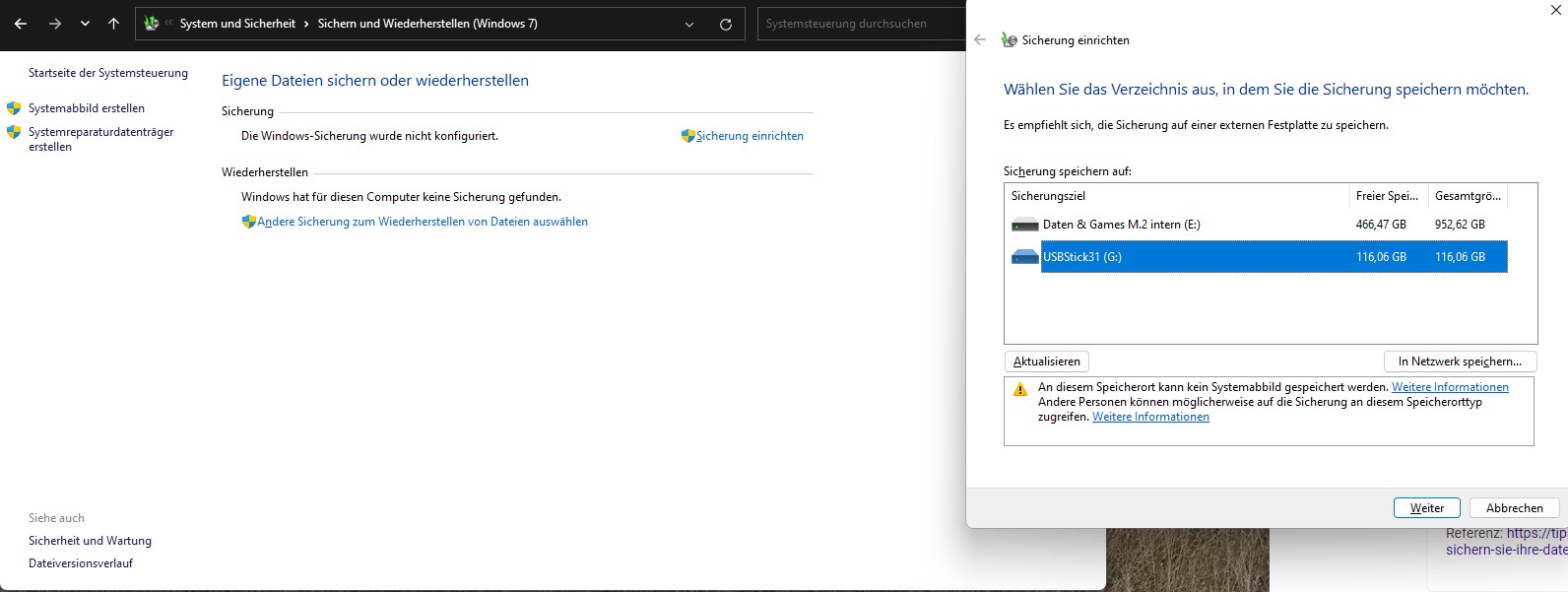Open second 'Weitere Informationen' link after 'zugreifen.'
Screen dimensions: 1568x592
click(x=1150, y=417)
